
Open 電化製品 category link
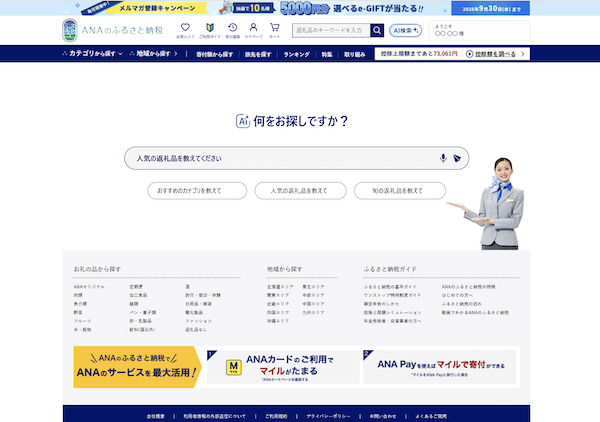point(194,313)
